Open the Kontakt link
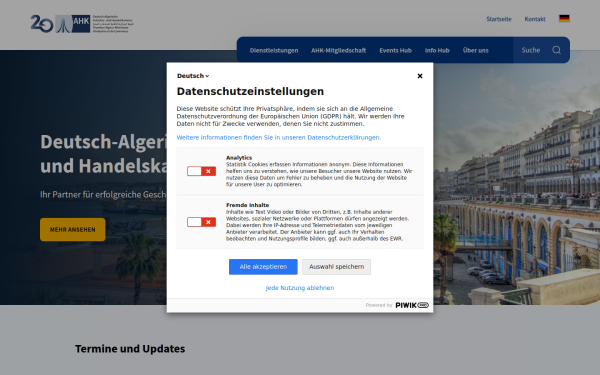The width and height of the screenshot is (600, 375). 535,19
